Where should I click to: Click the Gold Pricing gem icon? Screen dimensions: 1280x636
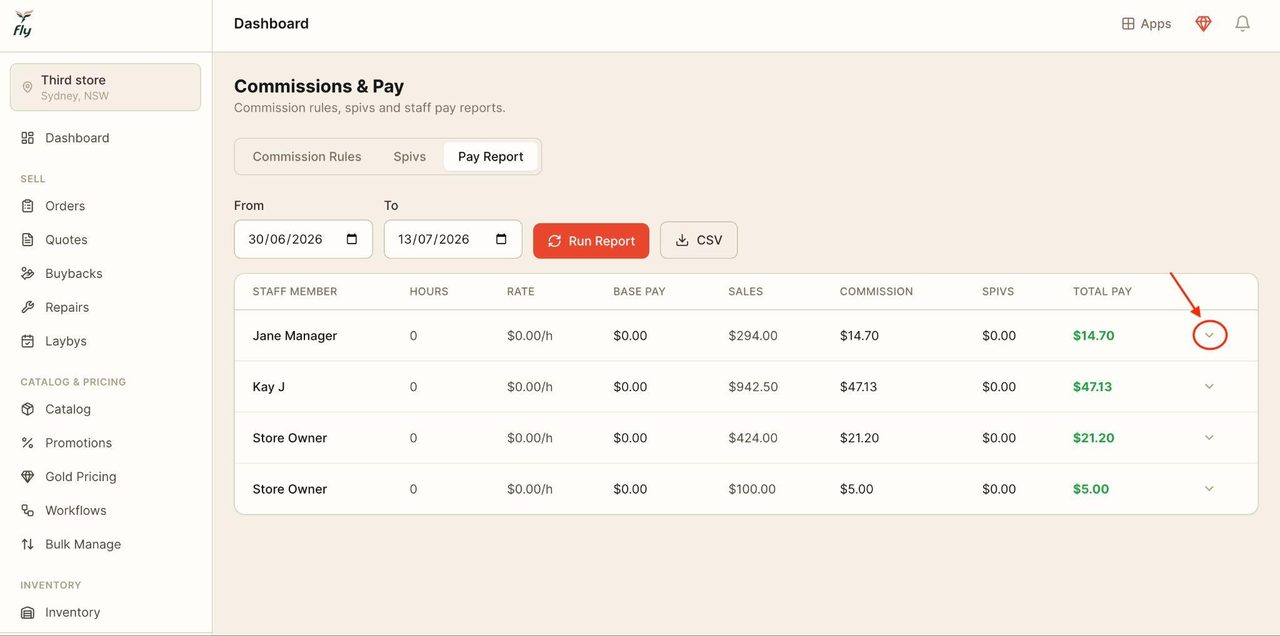(x=28, y=477)
